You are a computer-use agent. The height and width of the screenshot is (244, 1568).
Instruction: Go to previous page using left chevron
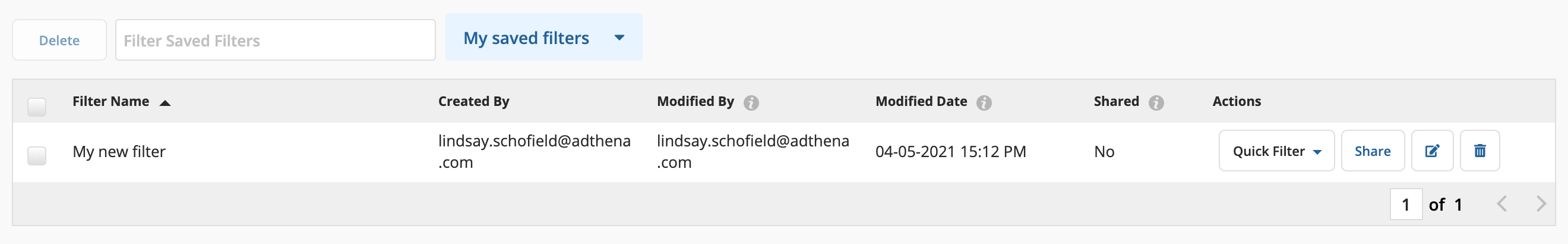tap(1501, 204)
